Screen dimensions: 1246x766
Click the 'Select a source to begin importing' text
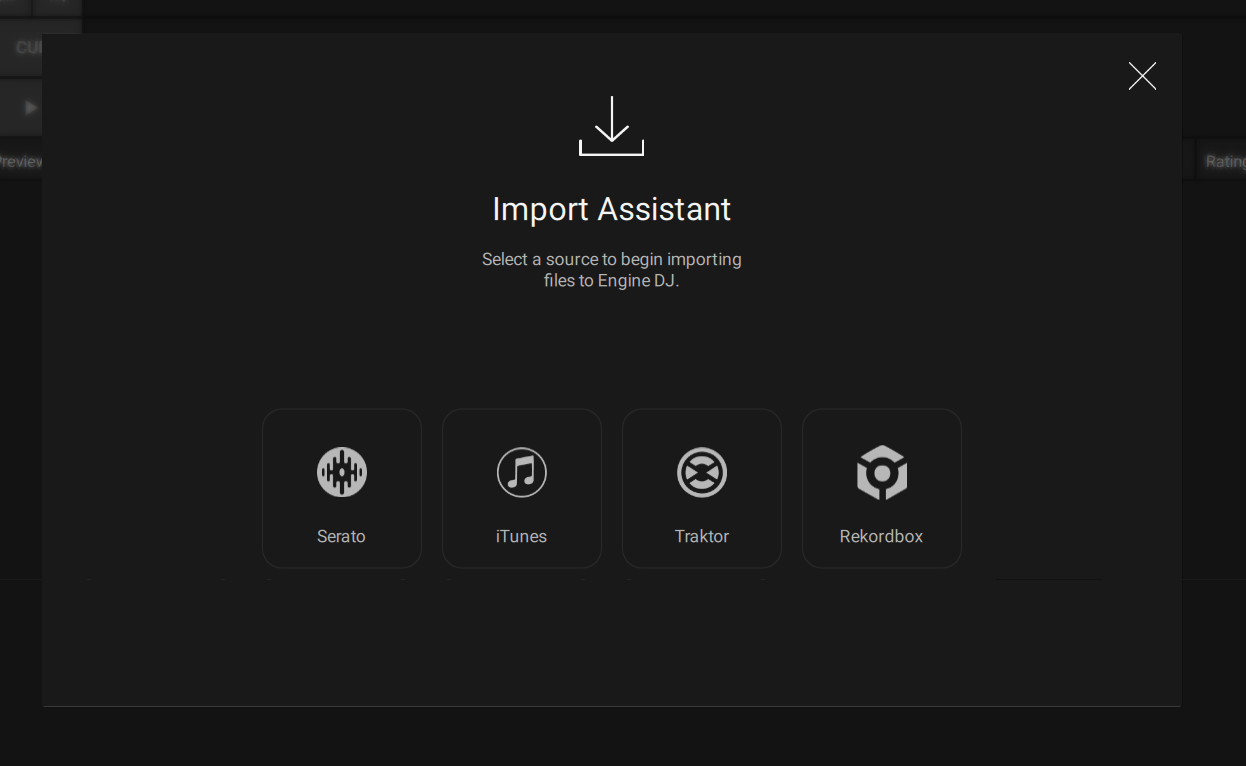tap(612, 259)
